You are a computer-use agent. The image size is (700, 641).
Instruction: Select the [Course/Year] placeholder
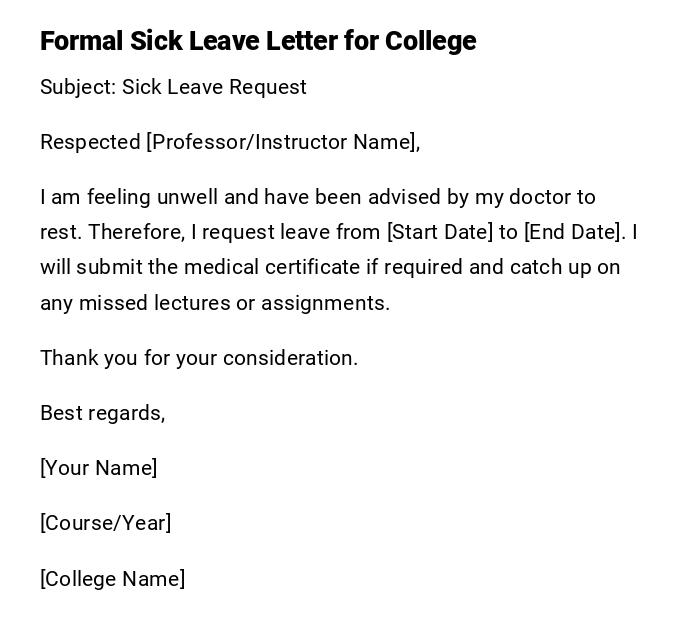click(106, 523)
